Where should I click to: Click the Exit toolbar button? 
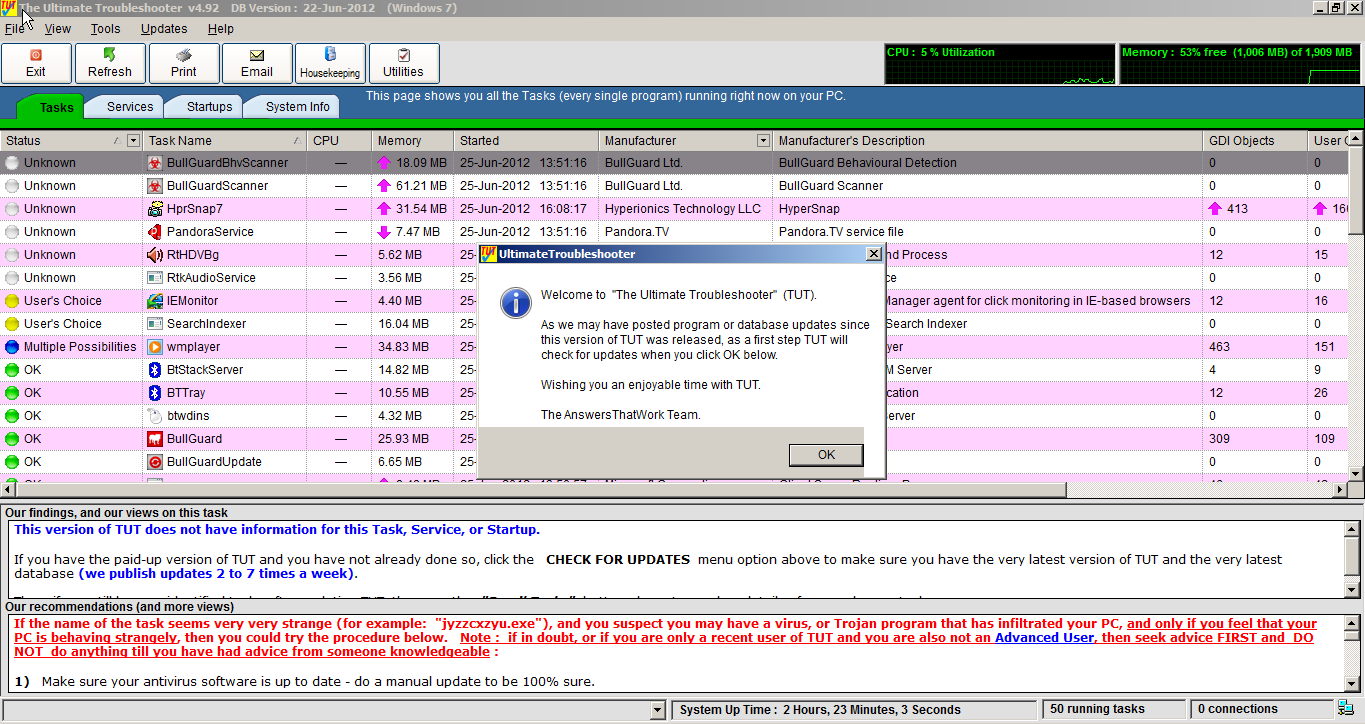[36, 63]
